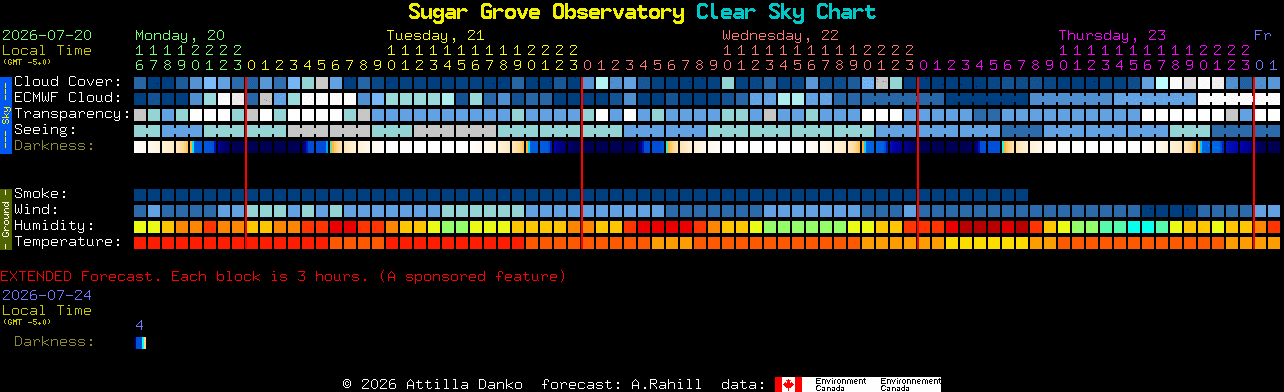Click the Thursday, 23 day header

tap(1113, 34)
